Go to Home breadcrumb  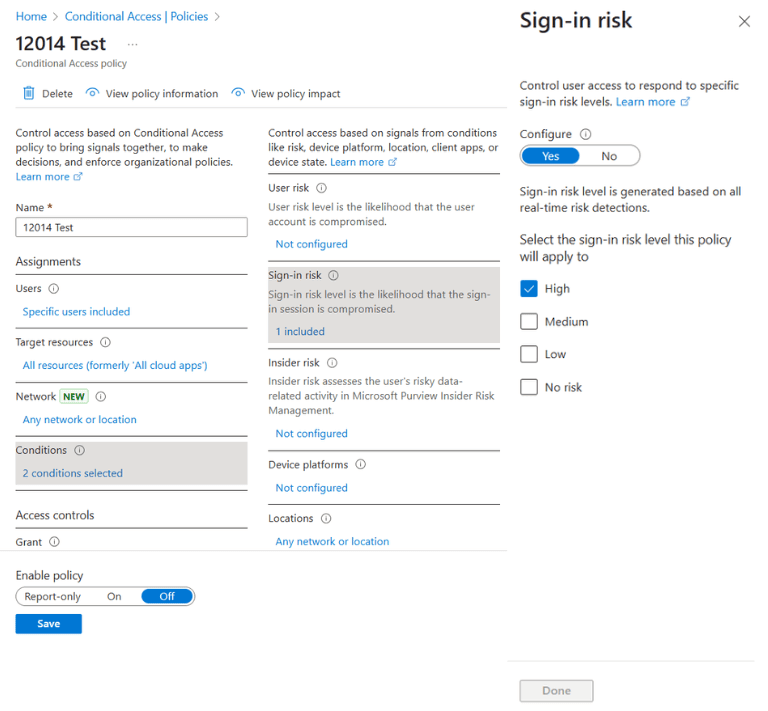pyautogui.click(x=31, y=17)
